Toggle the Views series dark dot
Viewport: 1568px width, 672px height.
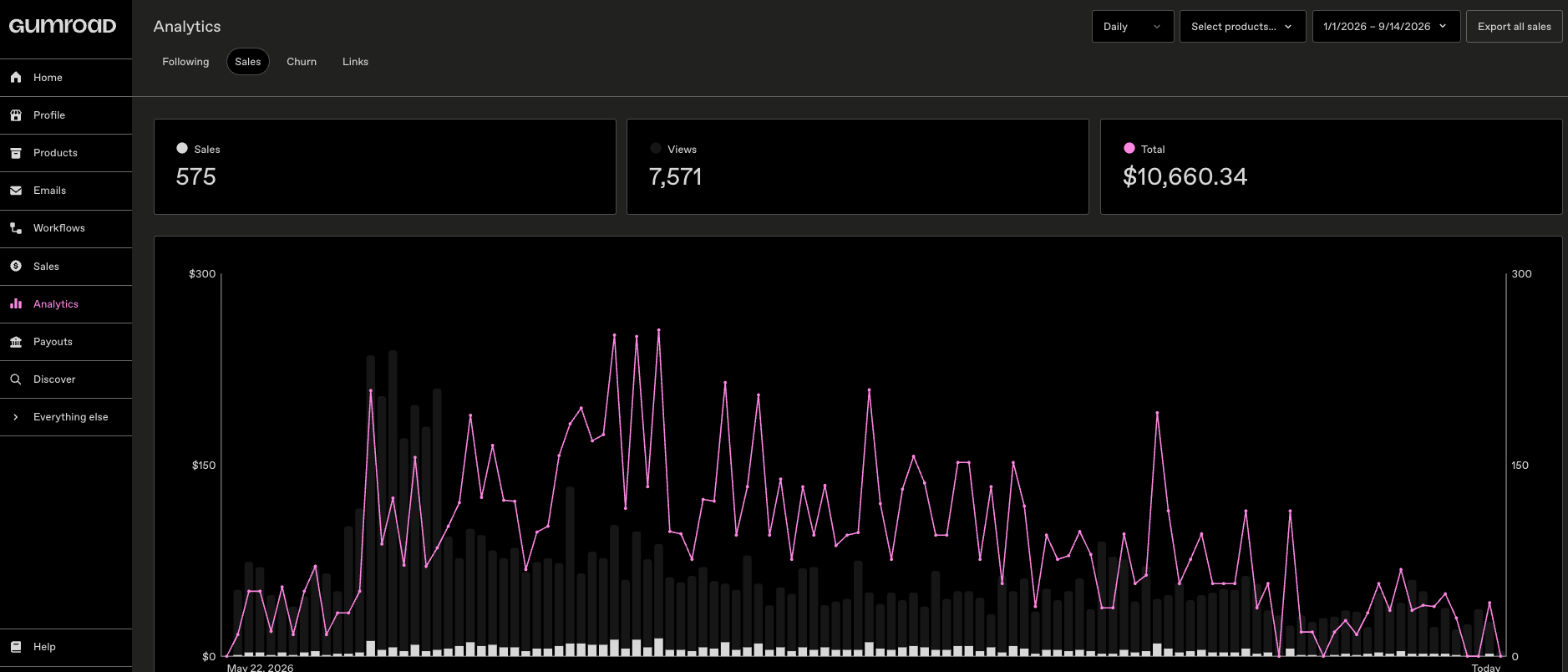coord(656,148)
